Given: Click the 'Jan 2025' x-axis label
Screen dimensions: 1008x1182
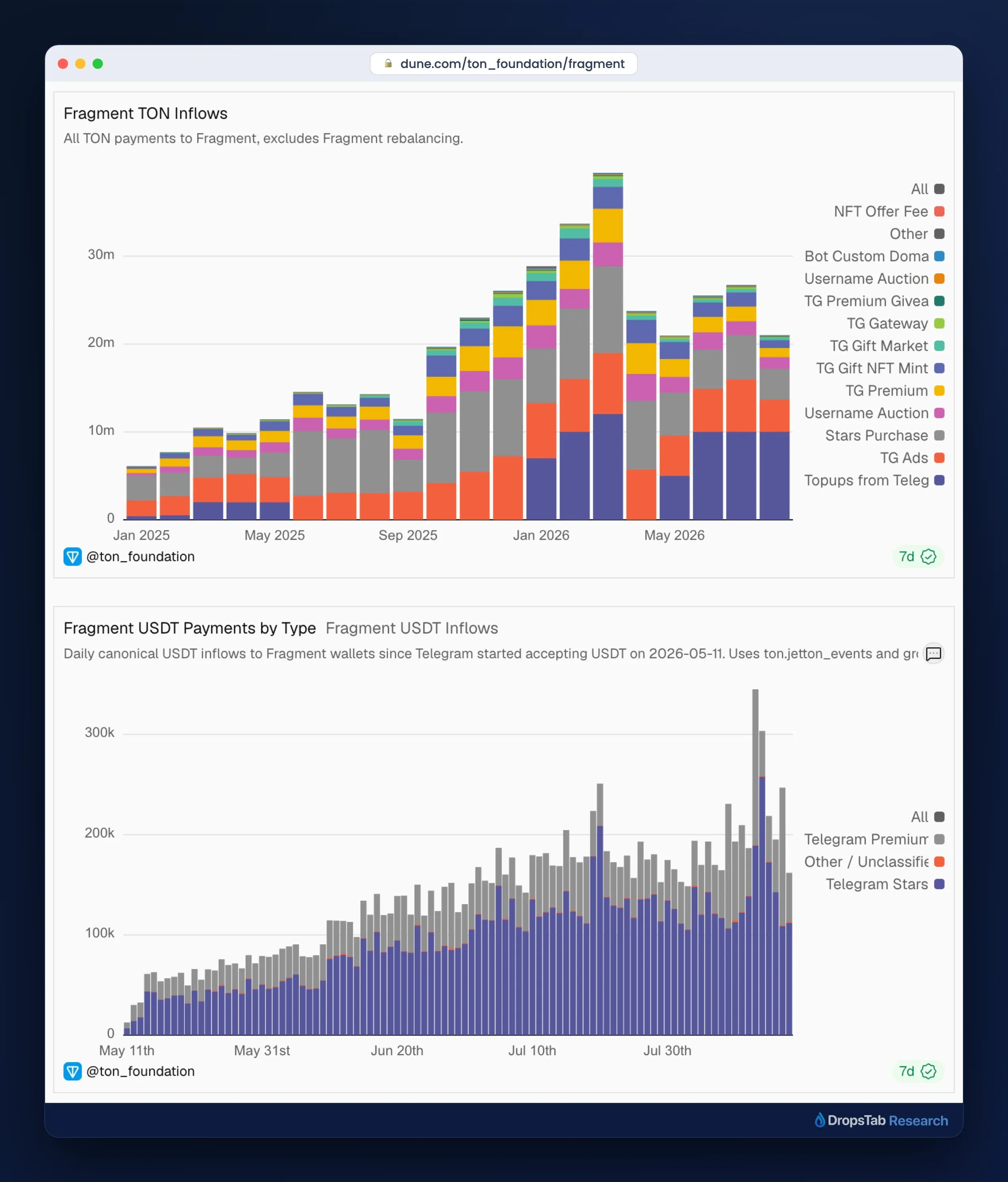Looking at the screenshot, I should pyautogui.click(x=142, y=535).
